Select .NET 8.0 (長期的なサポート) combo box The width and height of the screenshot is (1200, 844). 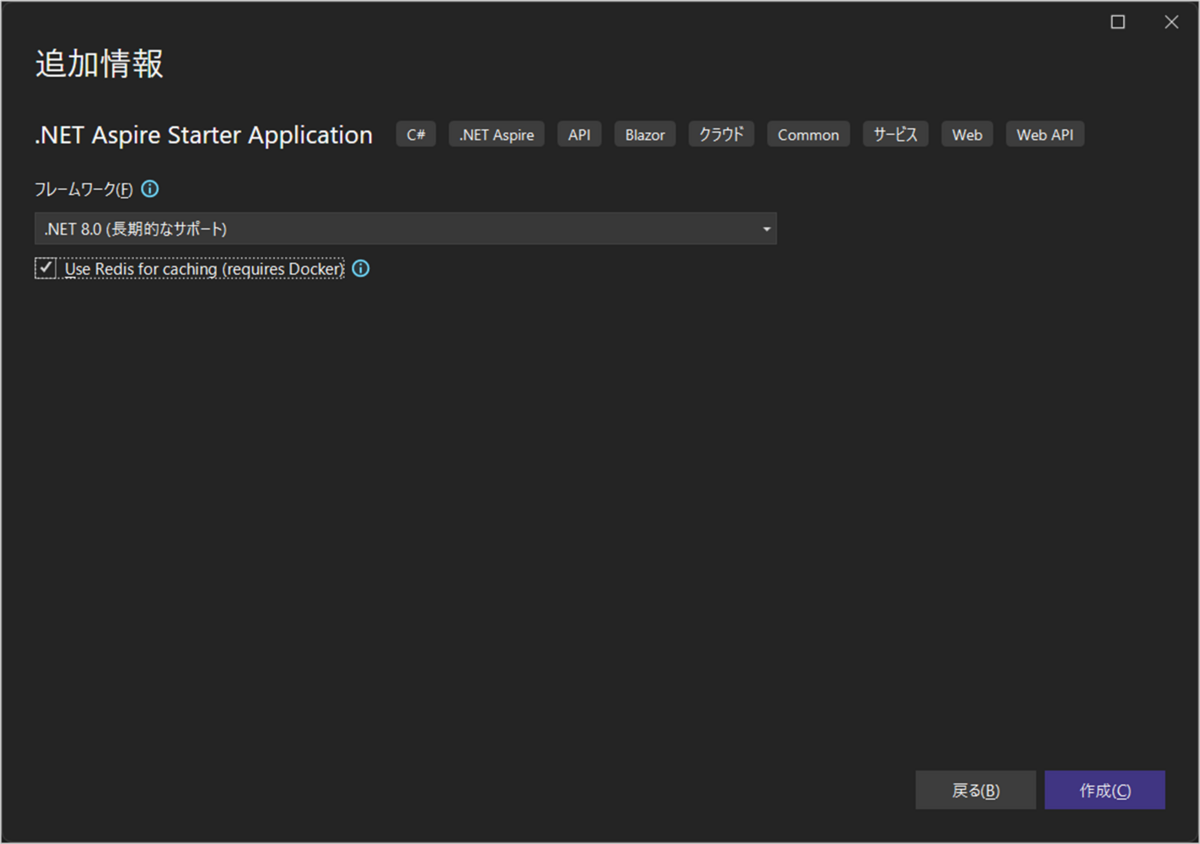pyautogui.click(x=405, y=228)
